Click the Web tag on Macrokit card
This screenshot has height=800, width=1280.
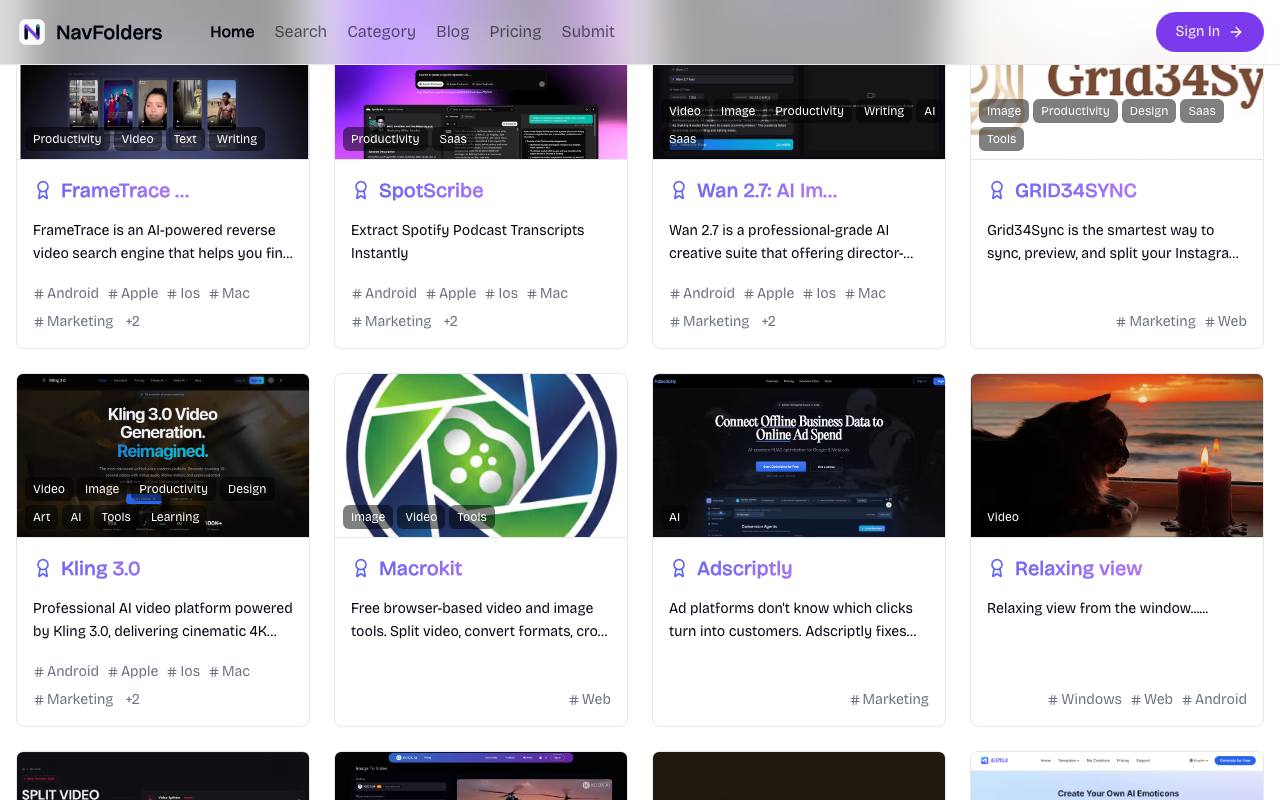(589, 699)
